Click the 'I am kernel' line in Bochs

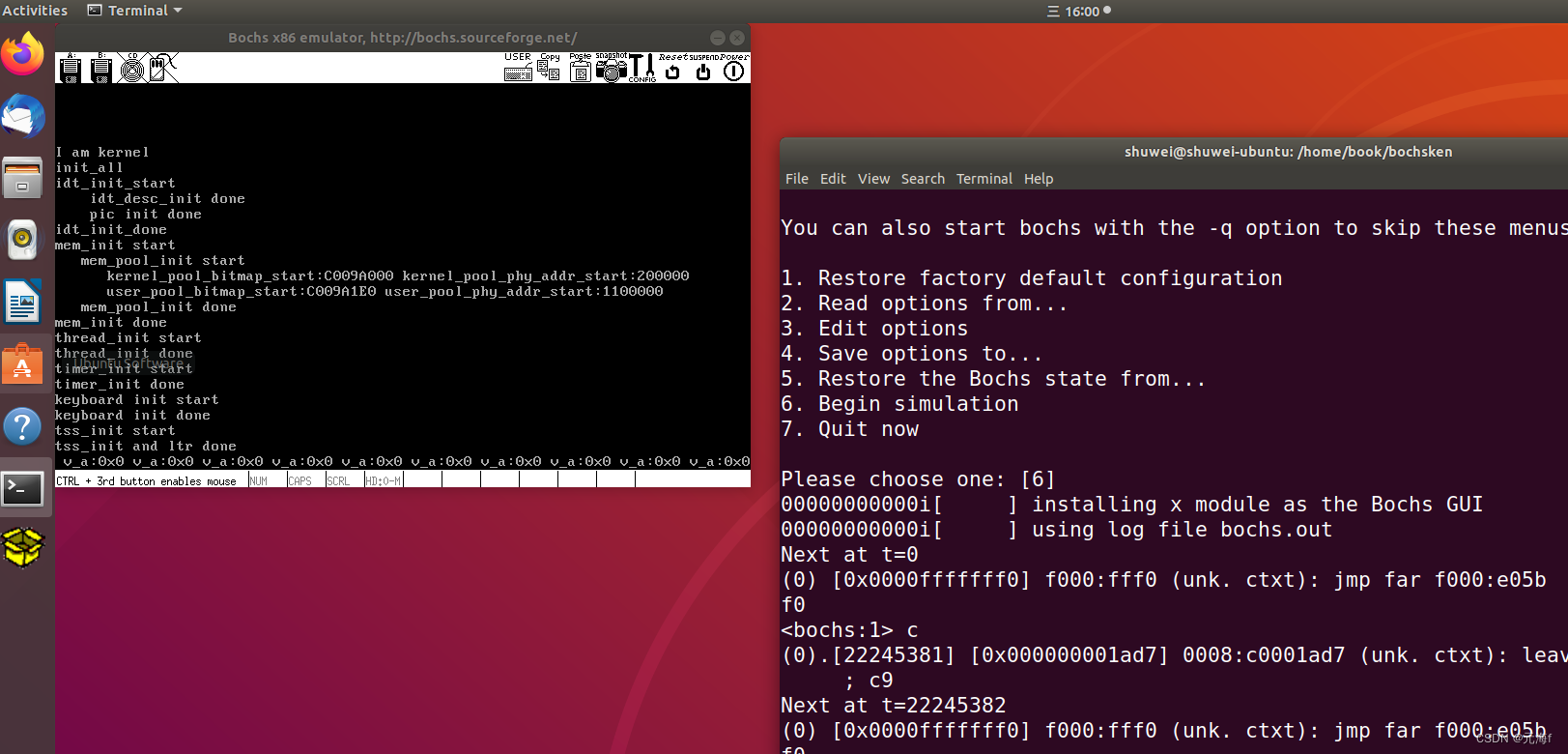(x=102, y=153)
